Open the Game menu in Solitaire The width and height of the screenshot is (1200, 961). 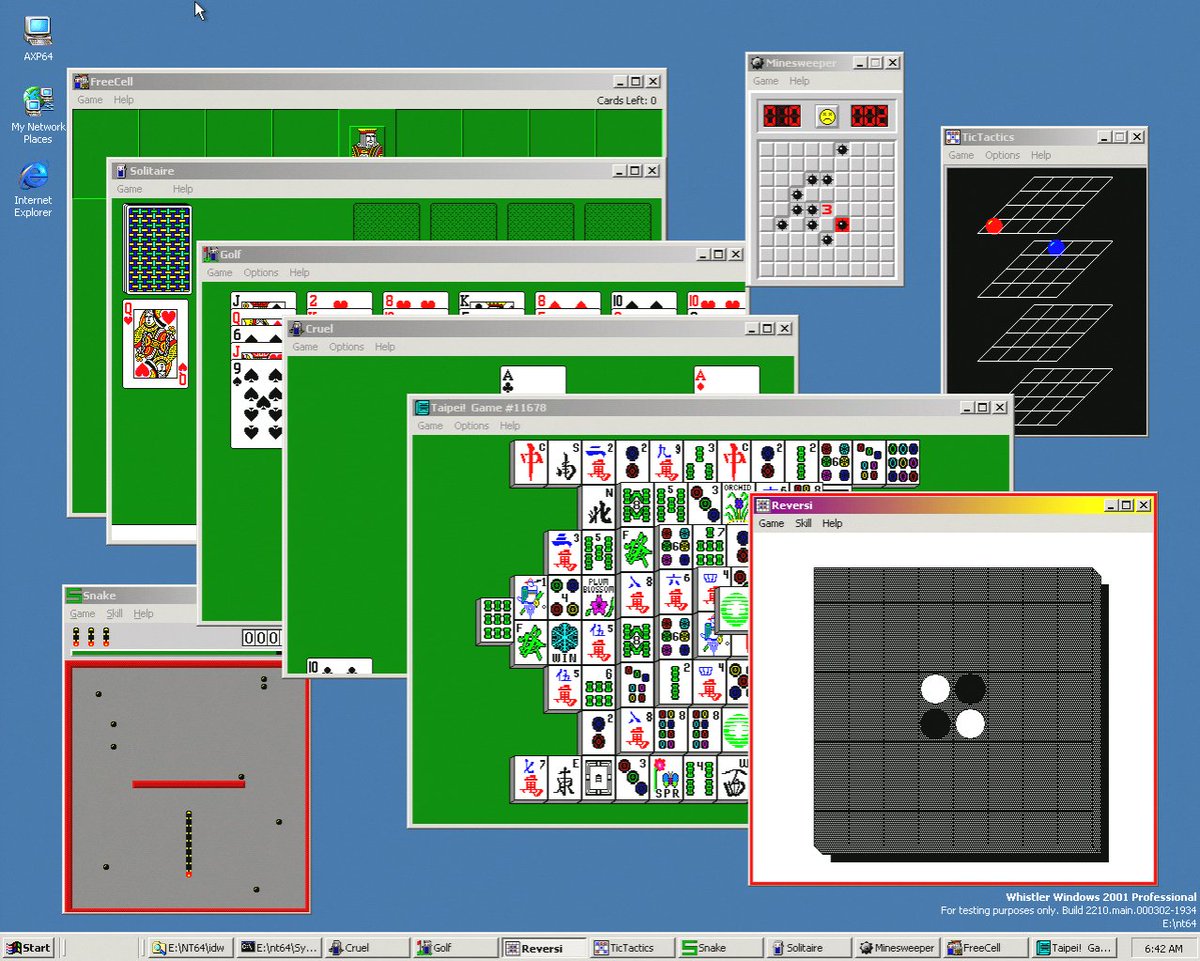tap(130, 189)
